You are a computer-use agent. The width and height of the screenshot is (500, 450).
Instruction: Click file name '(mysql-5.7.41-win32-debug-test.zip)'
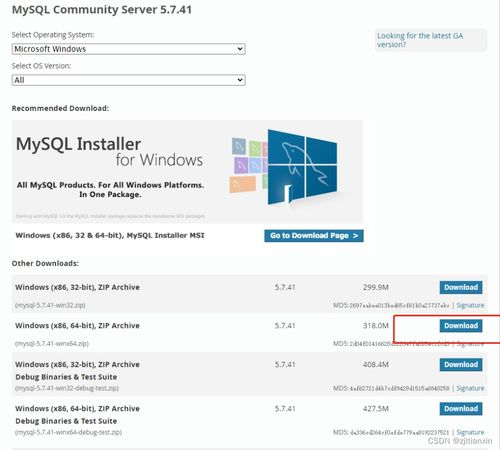[x=67, y=388]
